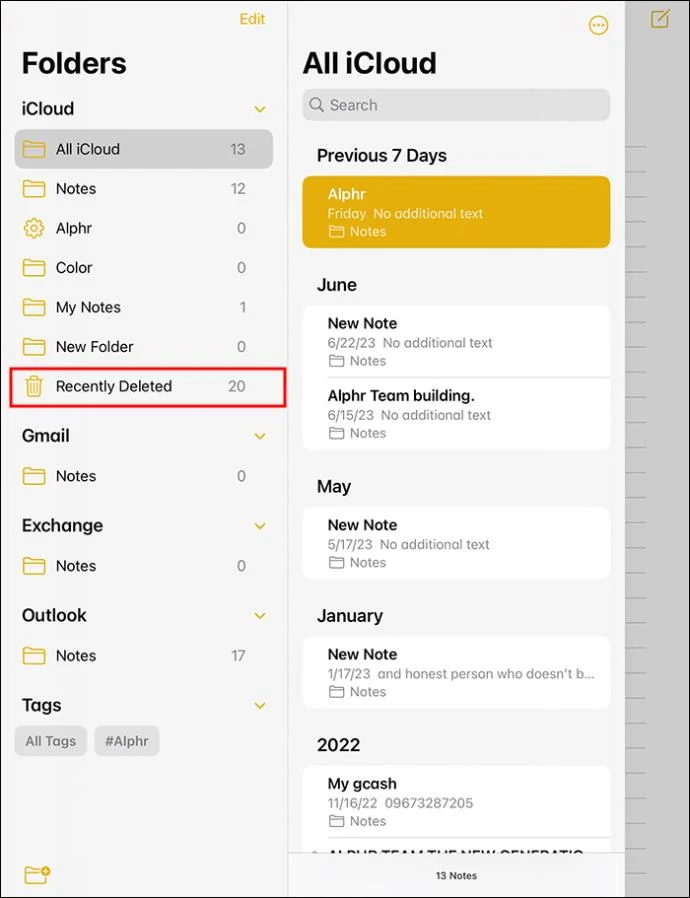Viewport: 690px width, 898px height.
Task: Collapse the Outlook section chevron
Action: (x=260, y=616)
